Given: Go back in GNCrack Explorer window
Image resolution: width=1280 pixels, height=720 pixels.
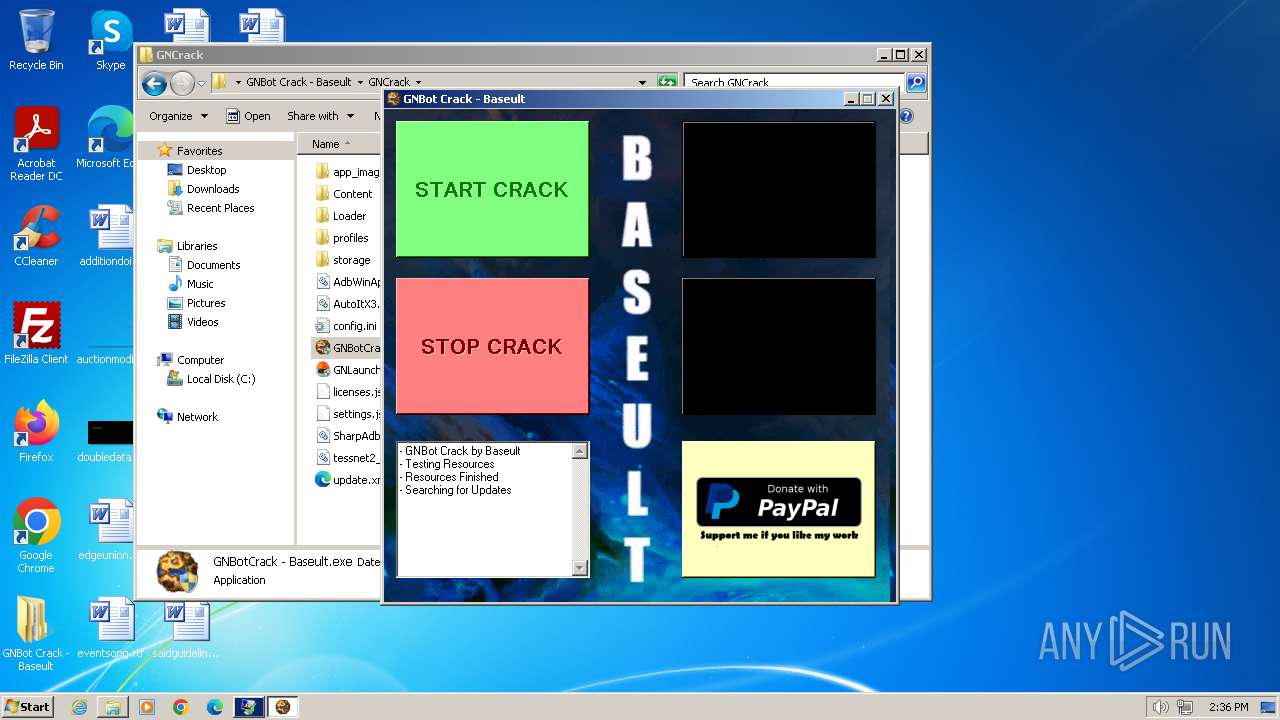Looking at the screenshot, I should (154, 83).
